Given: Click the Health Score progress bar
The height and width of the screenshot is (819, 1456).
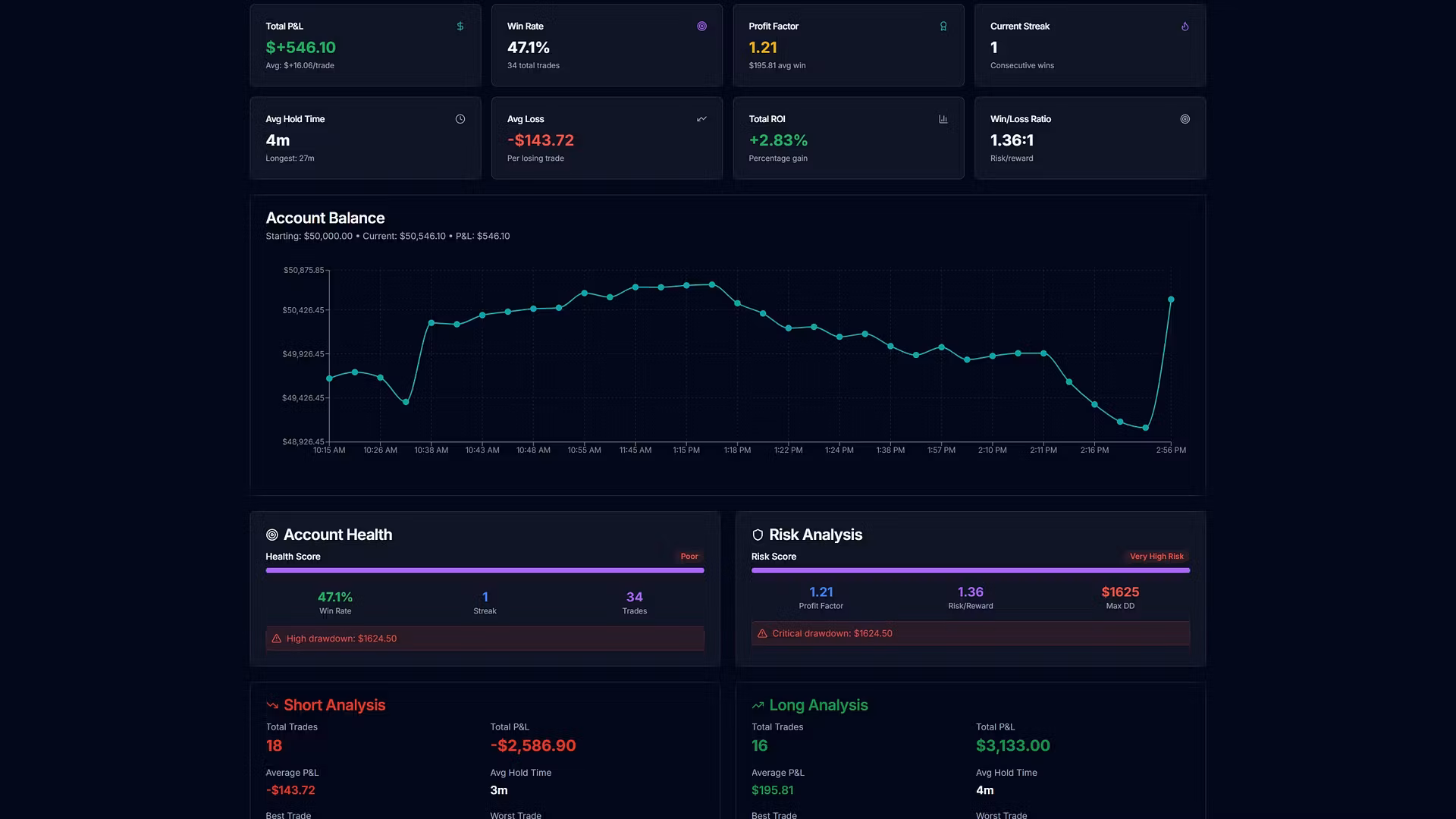Looking at the screenshot, I should [485, 570].
